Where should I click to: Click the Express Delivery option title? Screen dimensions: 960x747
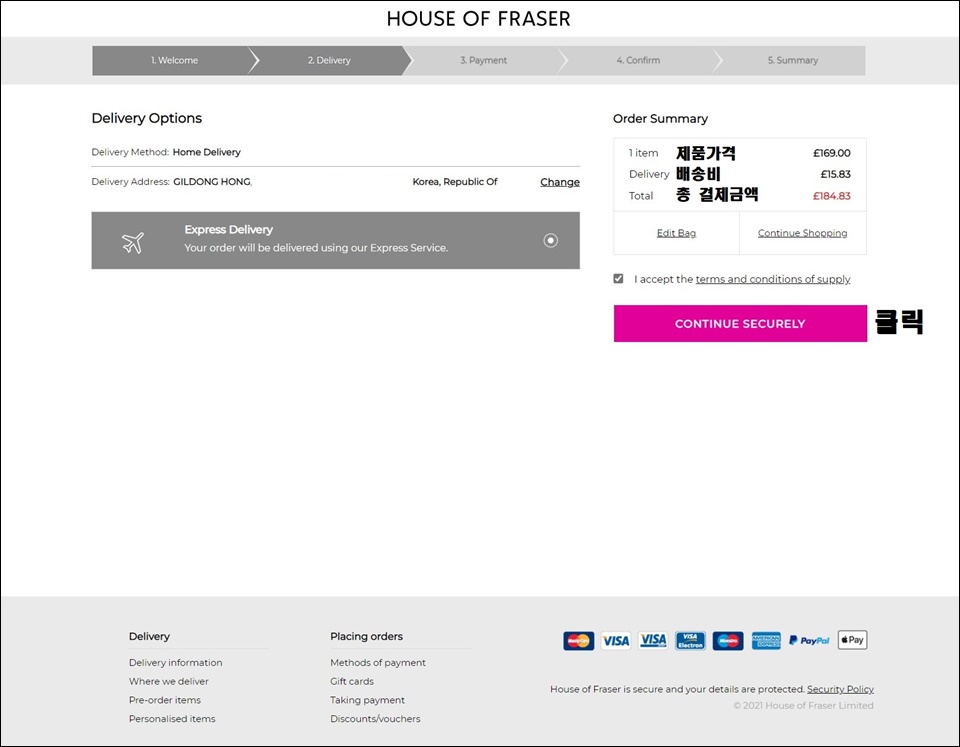(228, 230)
